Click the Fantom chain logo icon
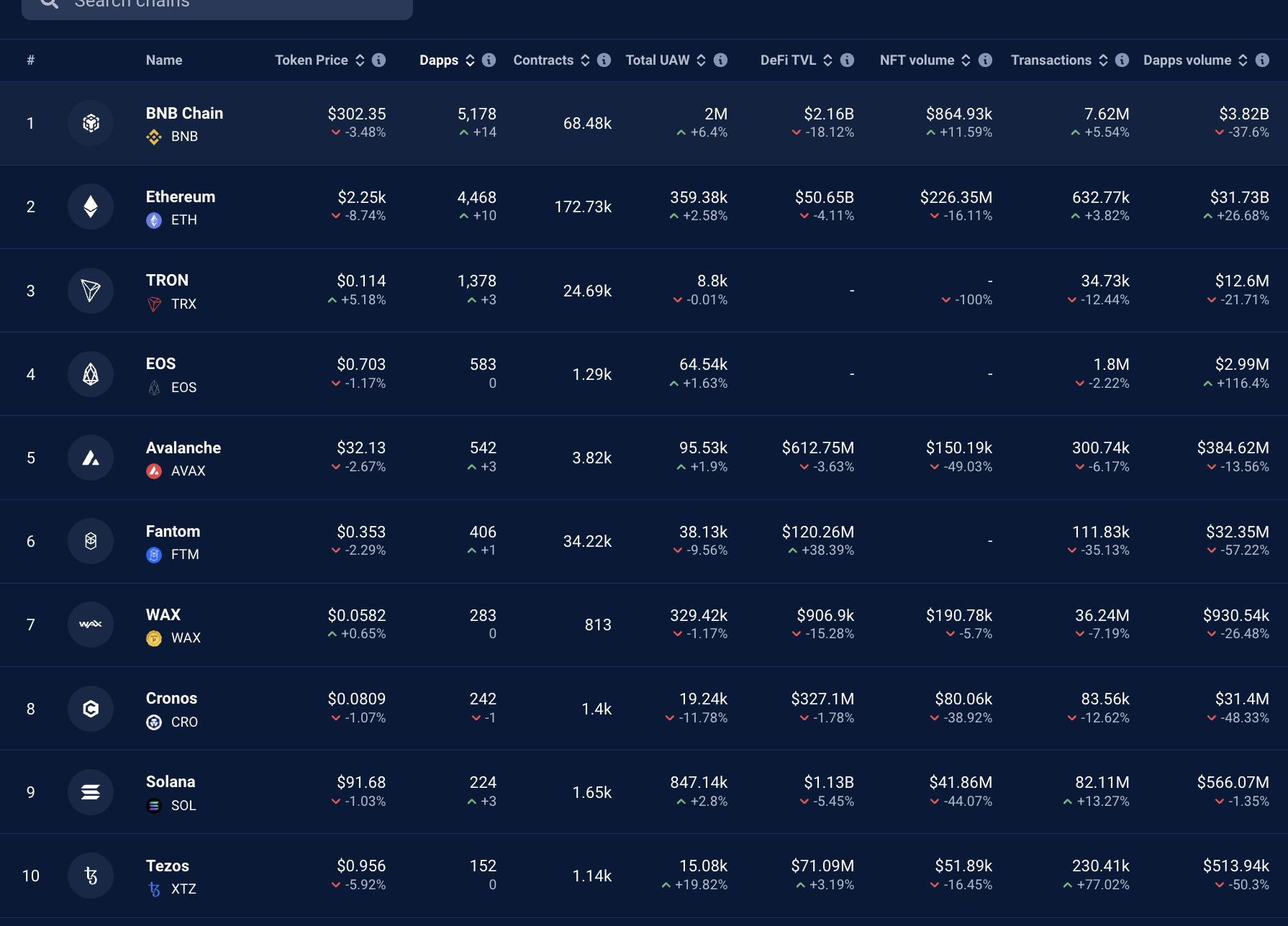This screenshot has height=926, width=1288. (x=91, y=541)
